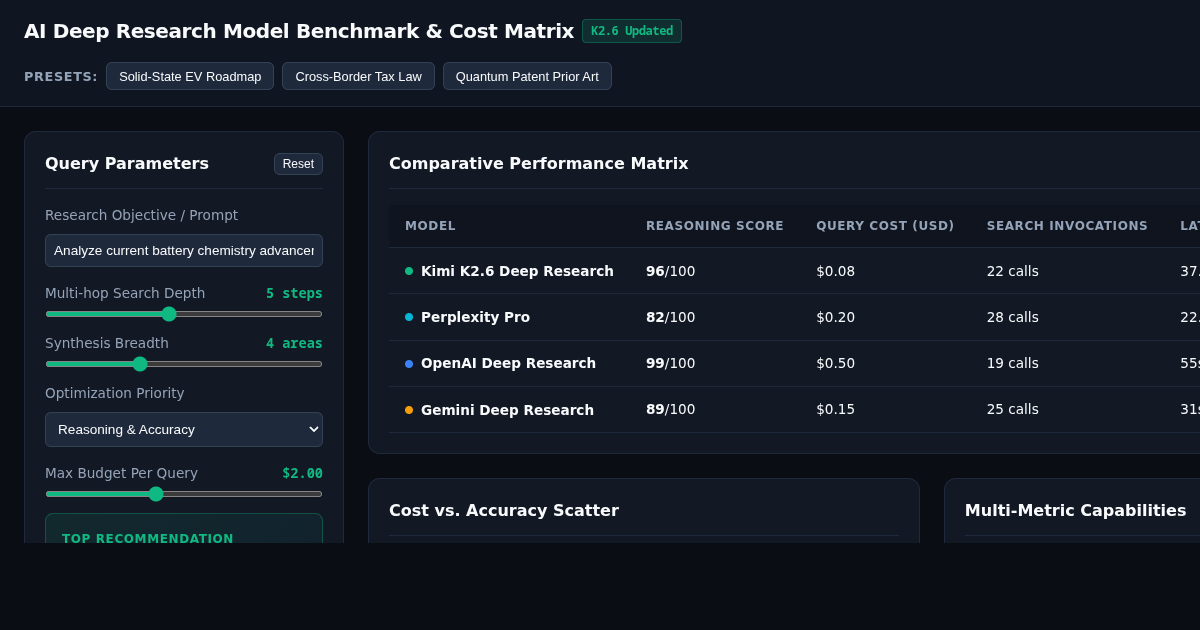Click the 25 calls cell

coord(1012,409)
